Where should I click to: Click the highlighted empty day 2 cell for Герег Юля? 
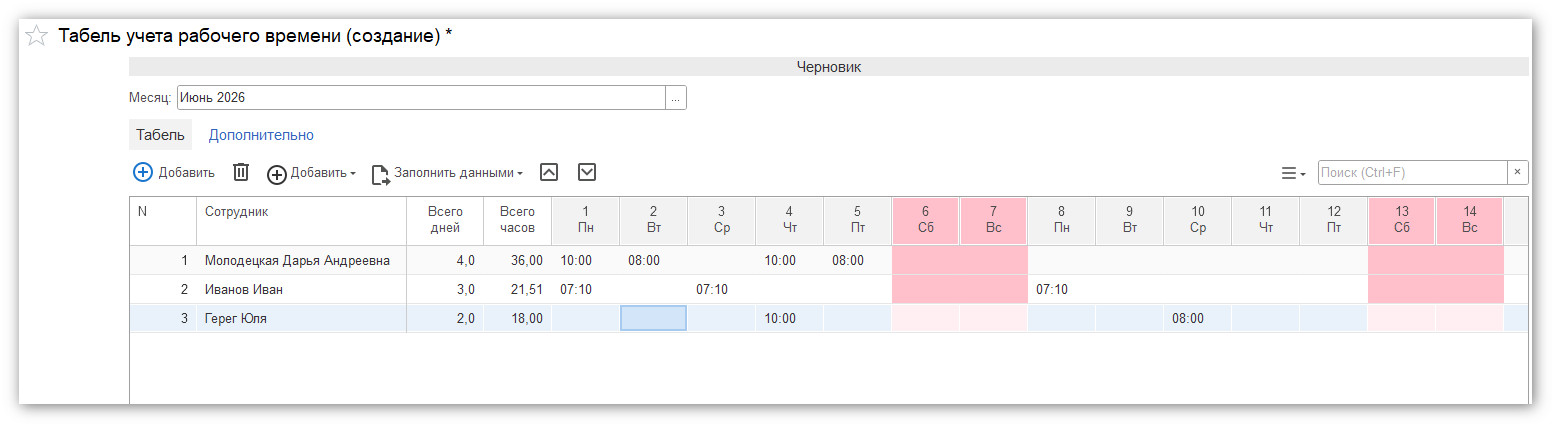653,318
